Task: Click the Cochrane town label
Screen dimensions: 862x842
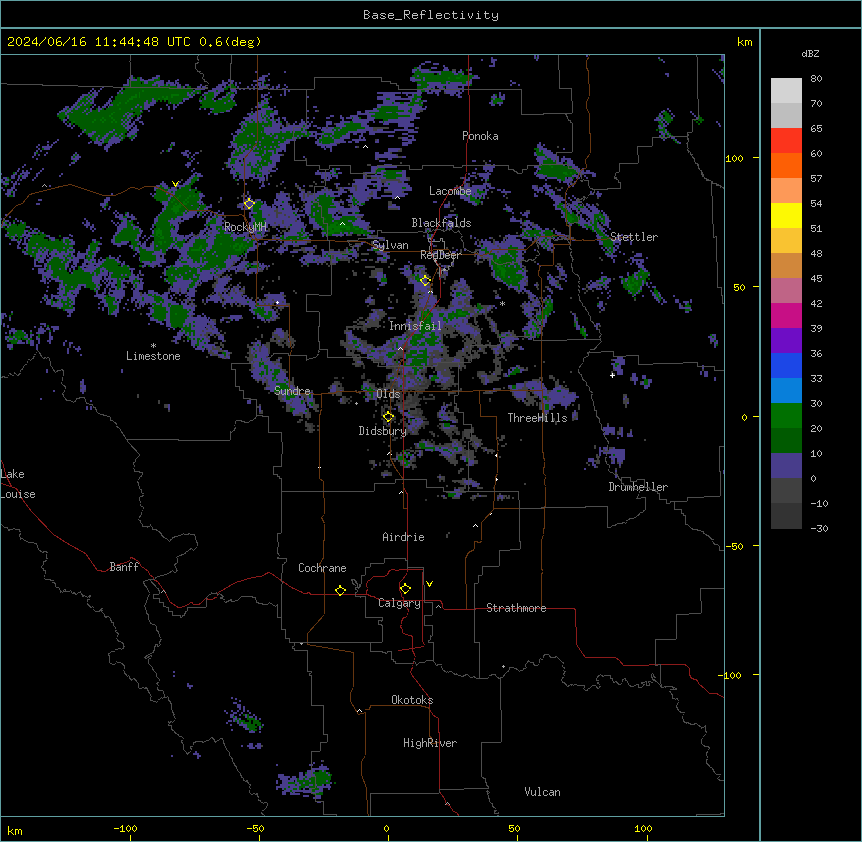Action: [x=322, y=568]
